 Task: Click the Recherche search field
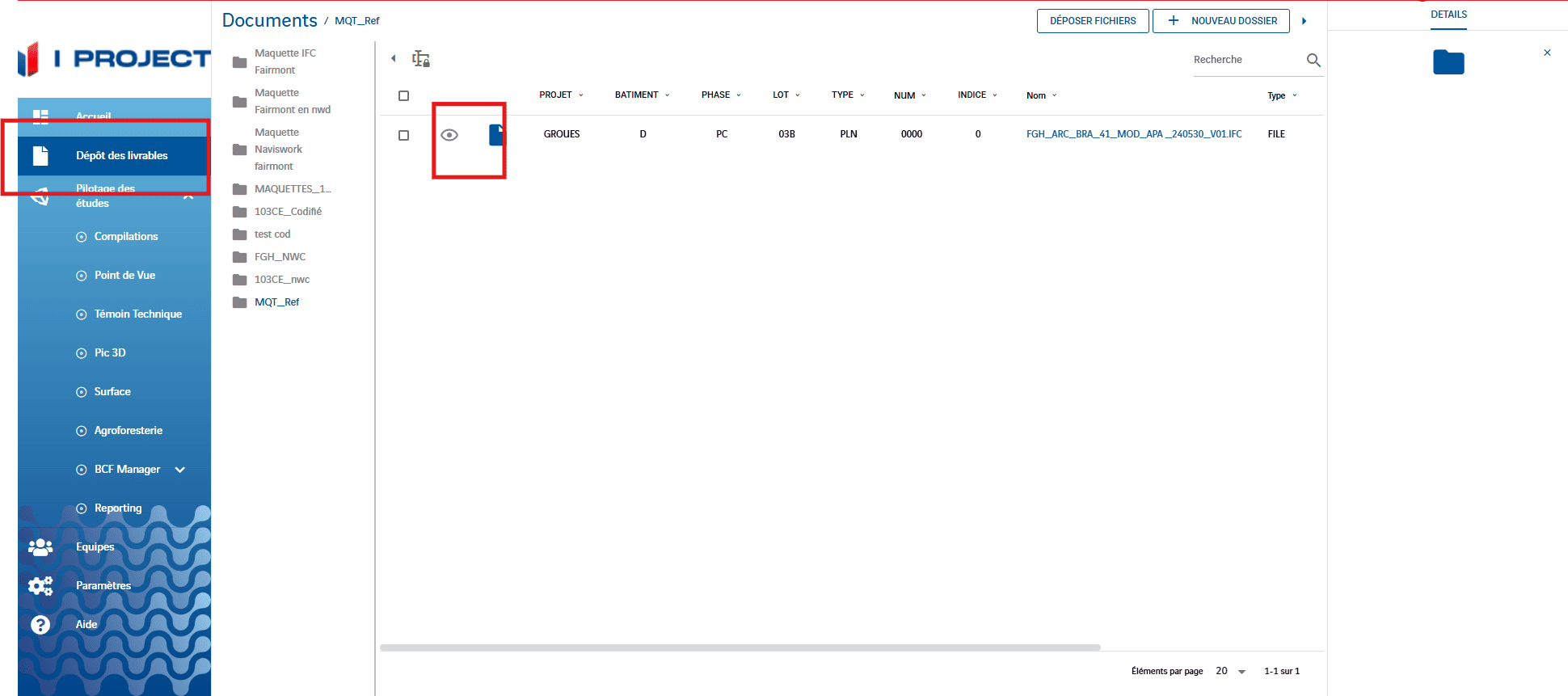pyautogui.click(x=1245, y=60)
